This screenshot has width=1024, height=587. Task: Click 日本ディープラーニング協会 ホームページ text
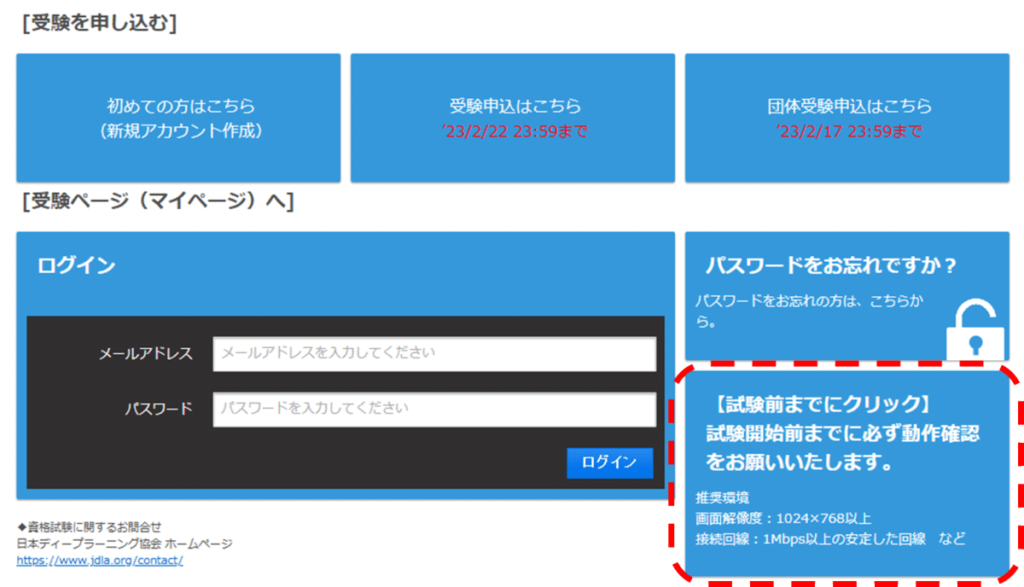[x=124, y=543]
